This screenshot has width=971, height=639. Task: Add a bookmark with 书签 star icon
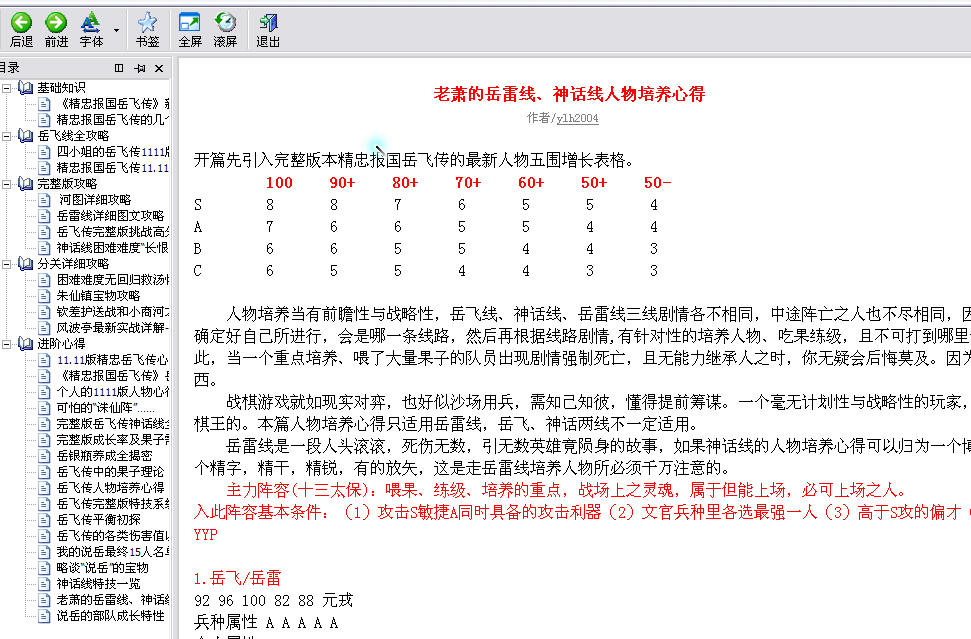147,23
